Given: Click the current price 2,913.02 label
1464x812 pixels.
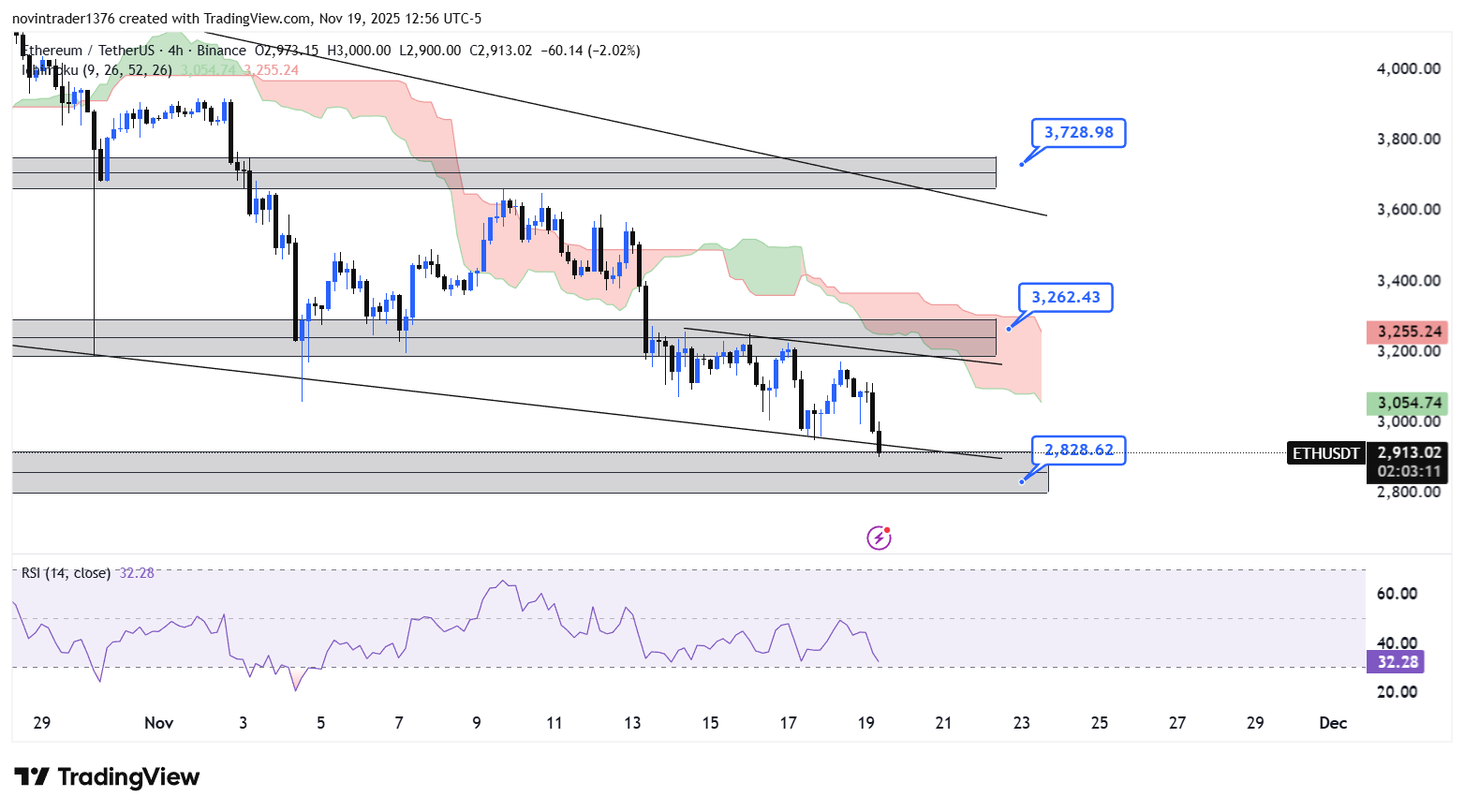Looking at the screenshot, I should (1409, 453).
